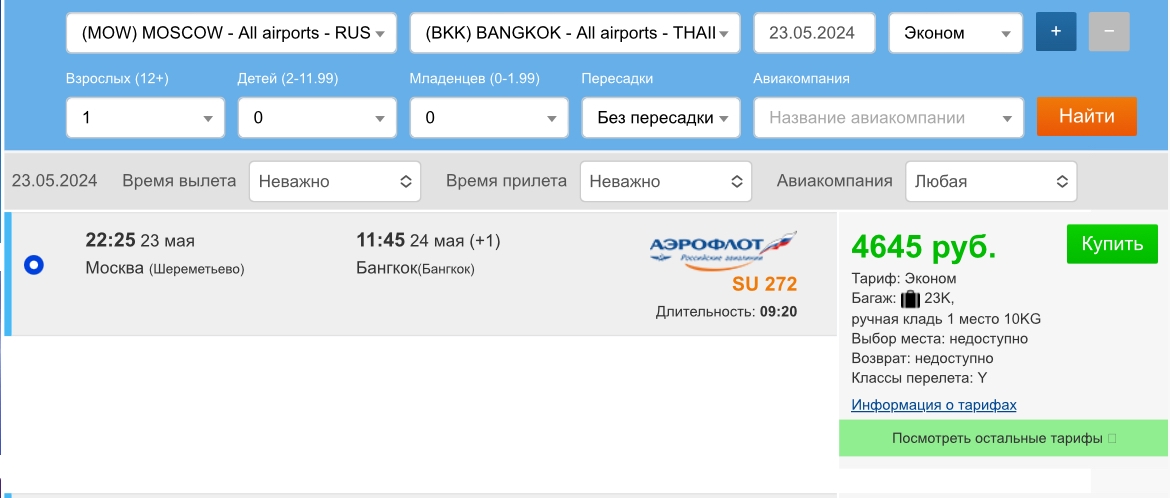Click the green Купить button
The image size is (1170, 498).
[1112, 244]
